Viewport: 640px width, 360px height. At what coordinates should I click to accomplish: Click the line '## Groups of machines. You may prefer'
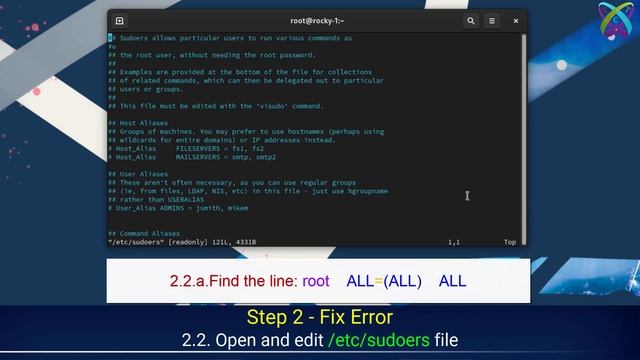246,131
